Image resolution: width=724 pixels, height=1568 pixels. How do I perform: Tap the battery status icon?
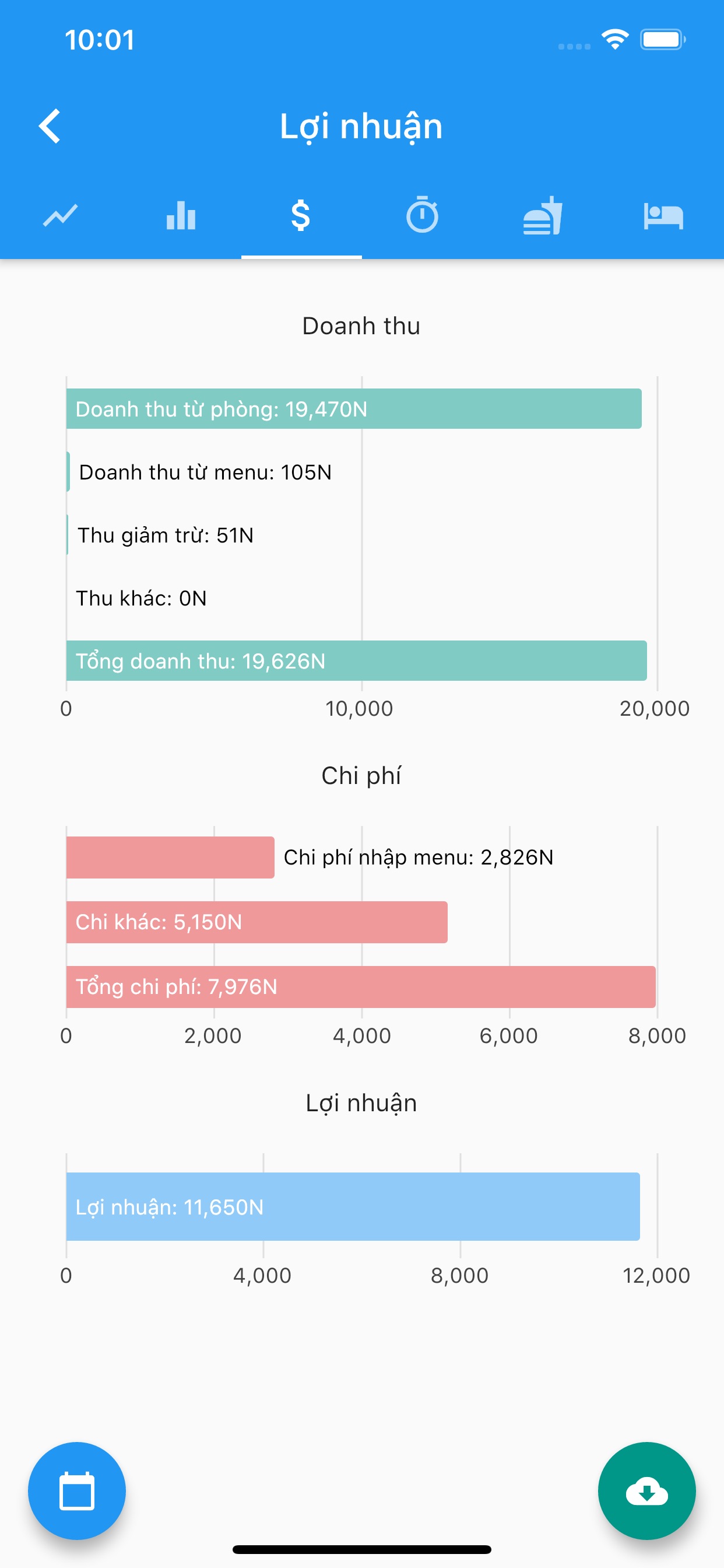(662, 40)
